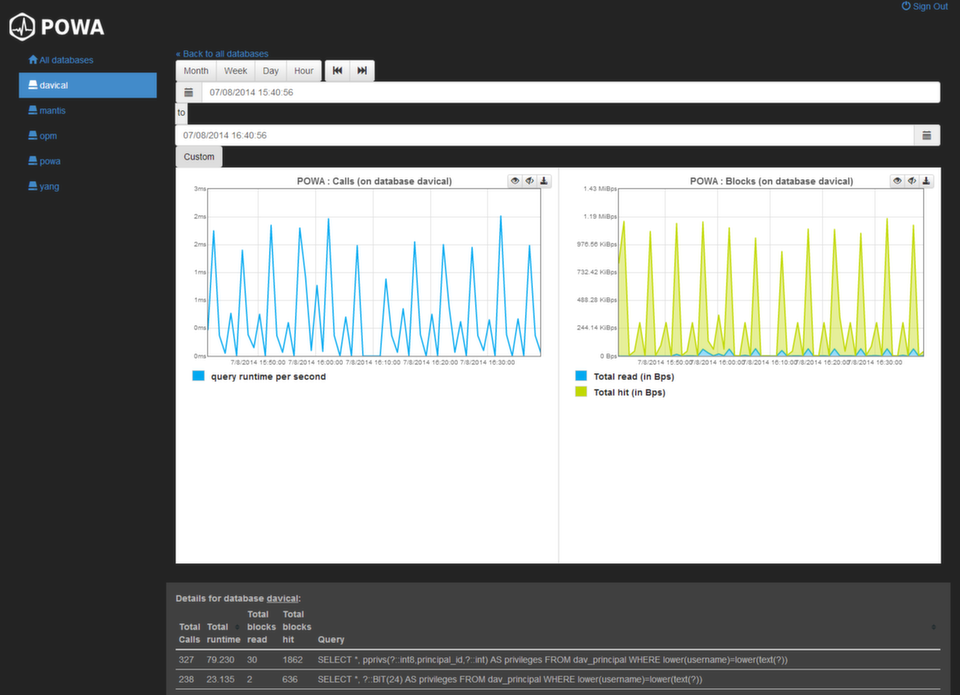Select the 327 total calls cell
This screenshot has height=695, width=960.
pyautogui.click(x=186, y=660)
